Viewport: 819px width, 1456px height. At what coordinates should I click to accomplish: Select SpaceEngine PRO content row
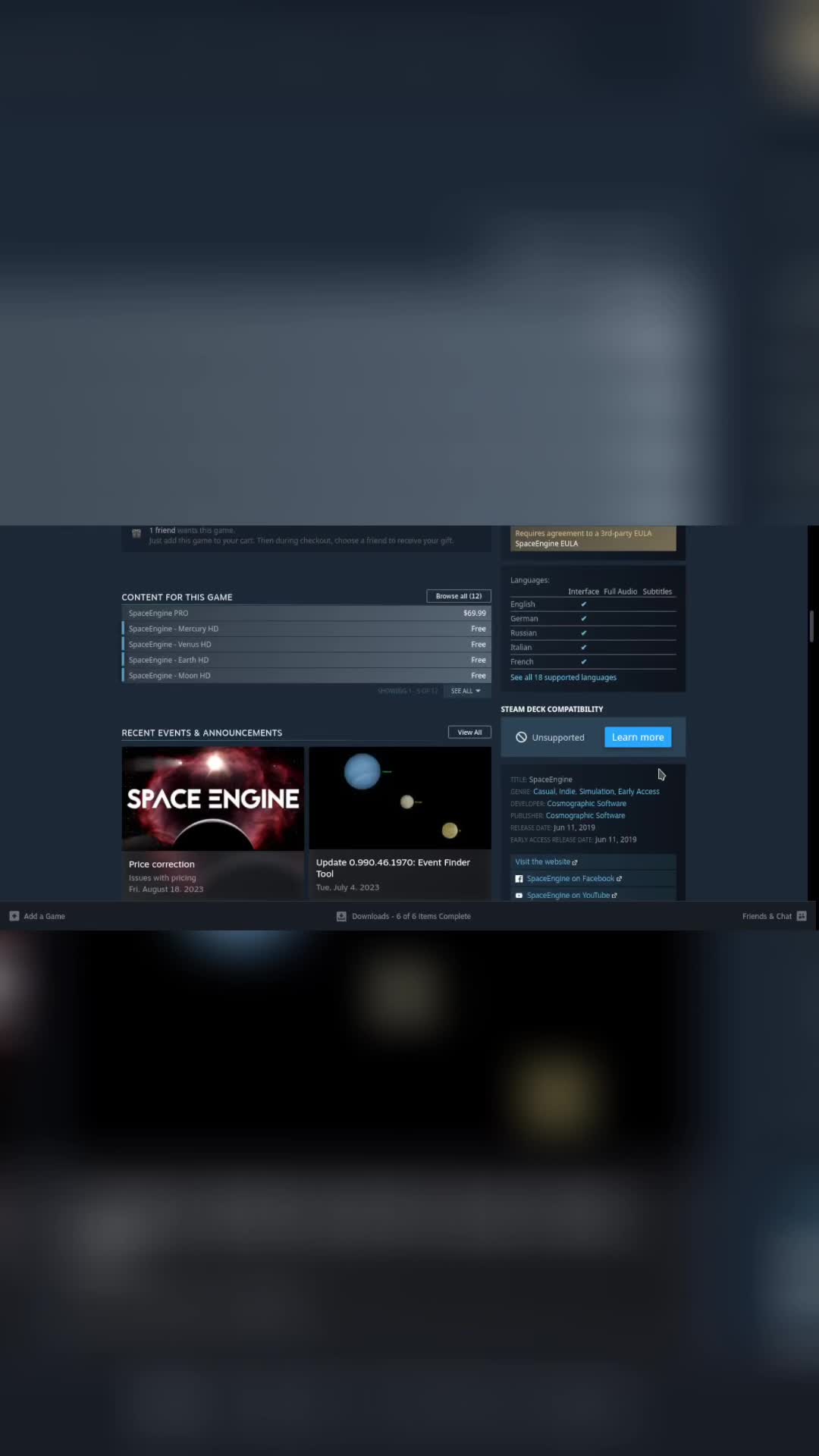point(306,613)
